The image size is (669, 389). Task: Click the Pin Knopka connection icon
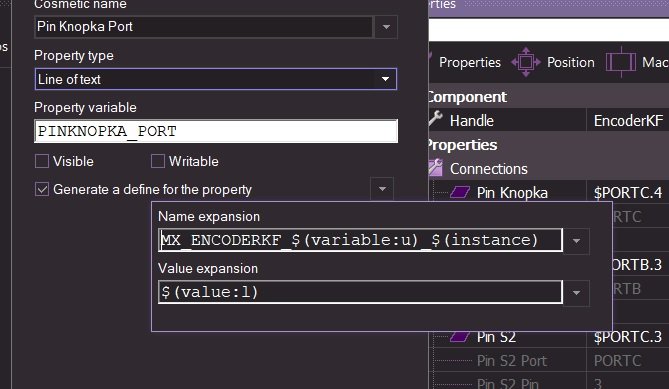[460, 192]
